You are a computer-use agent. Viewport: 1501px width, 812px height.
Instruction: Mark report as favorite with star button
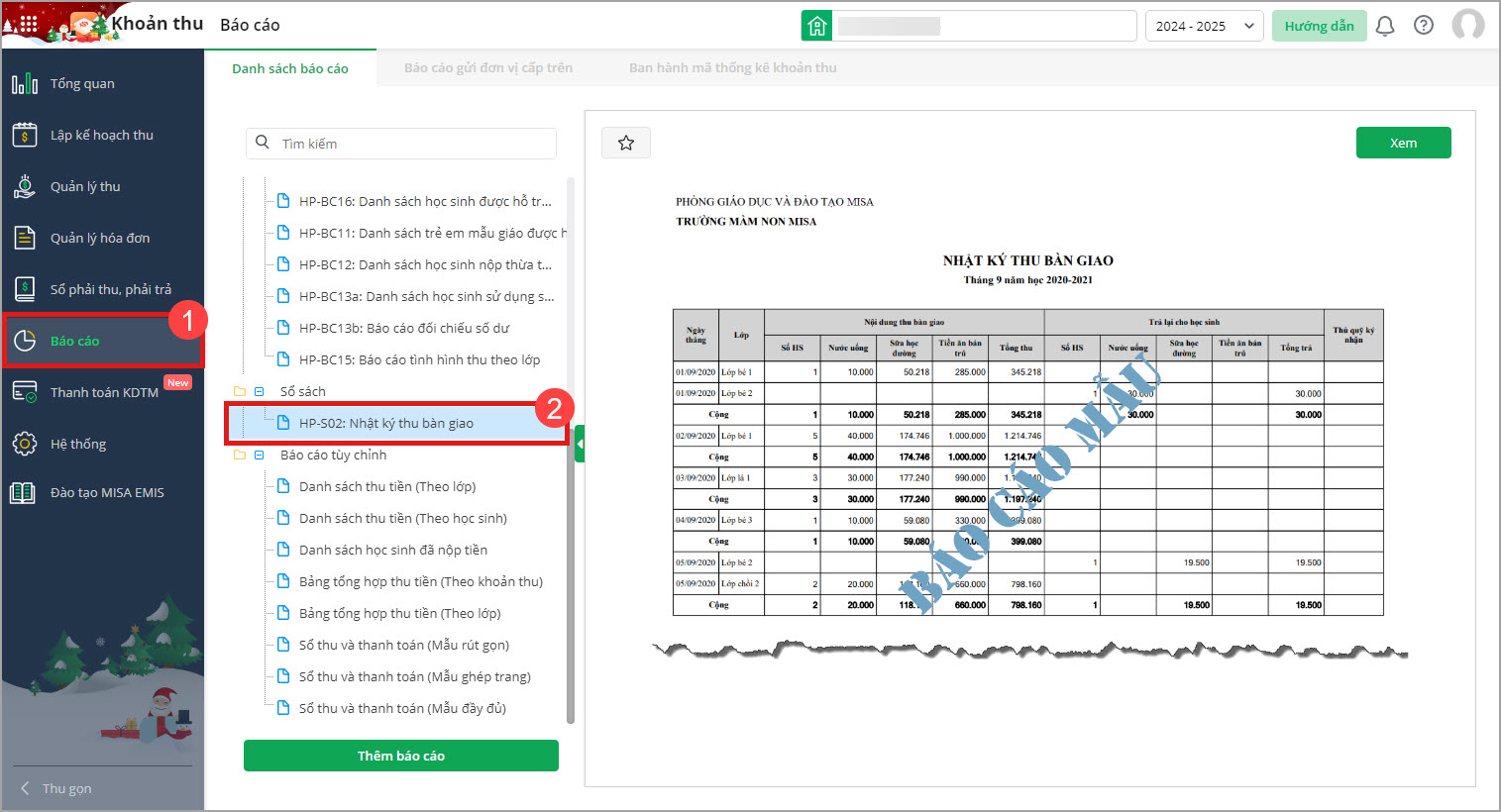(x=626, y=143)
